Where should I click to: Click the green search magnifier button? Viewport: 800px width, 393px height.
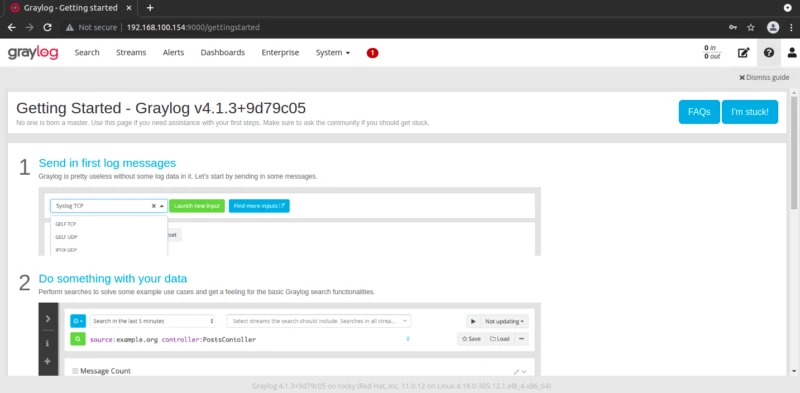point(78,339)
